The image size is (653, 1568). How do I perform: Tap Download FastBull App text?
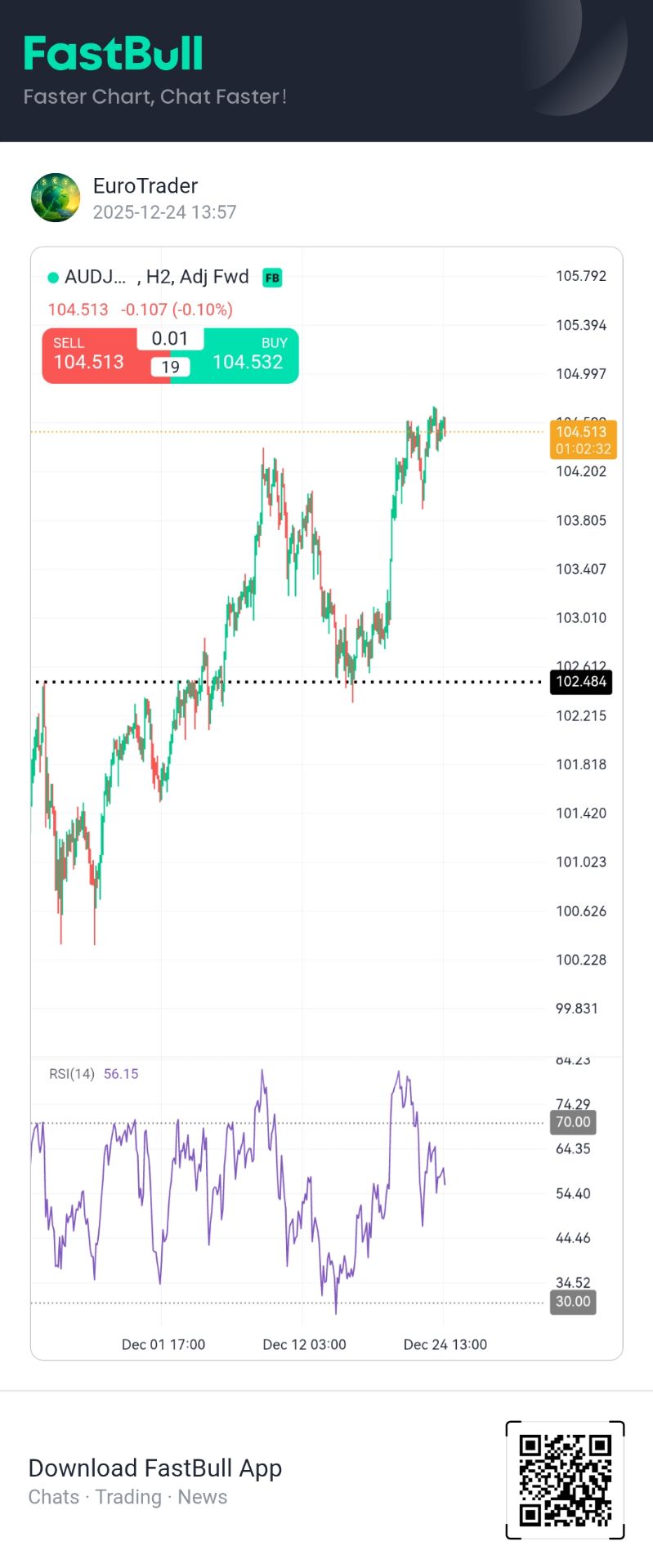[x=155, y=1468]
